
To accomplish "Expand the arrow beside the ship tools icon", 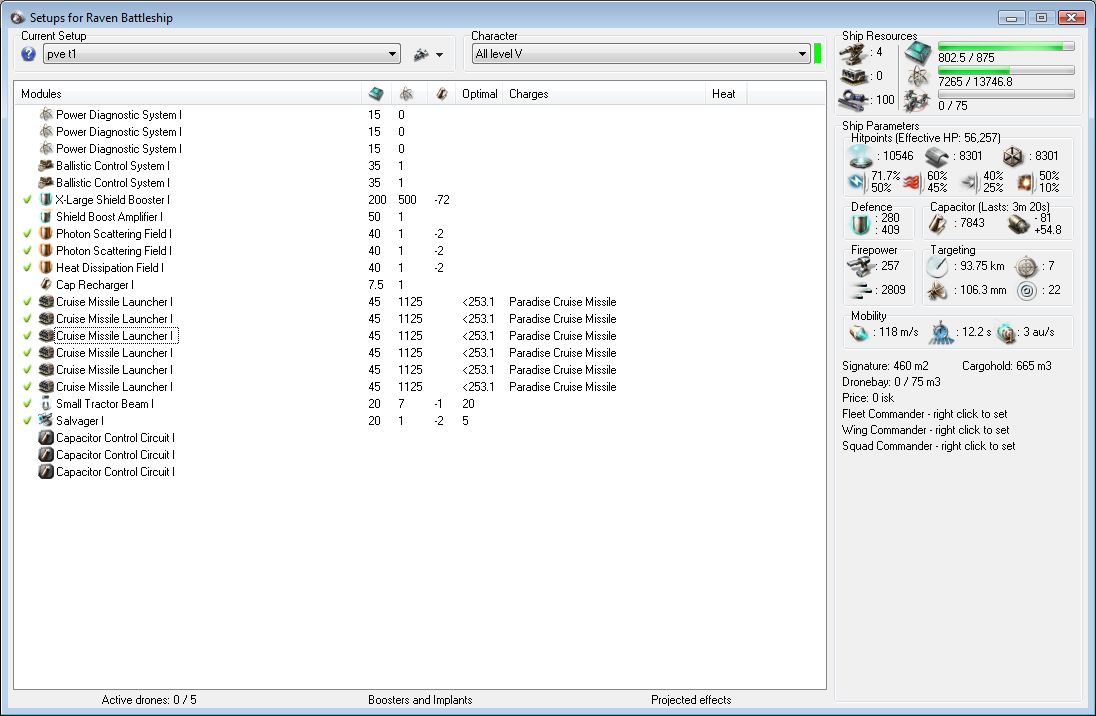I will [x=439, y=55].
